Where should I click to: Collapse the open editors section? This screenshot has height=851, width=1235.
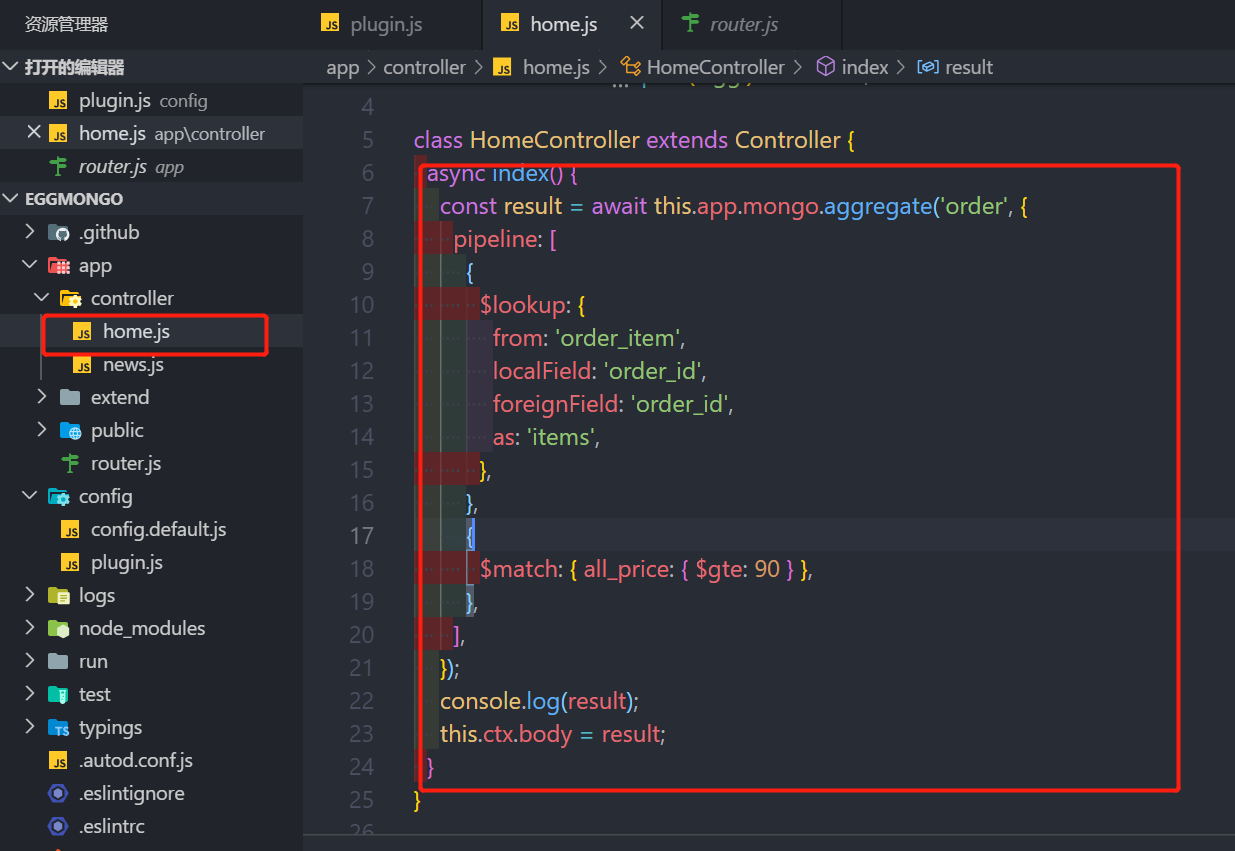11,67
